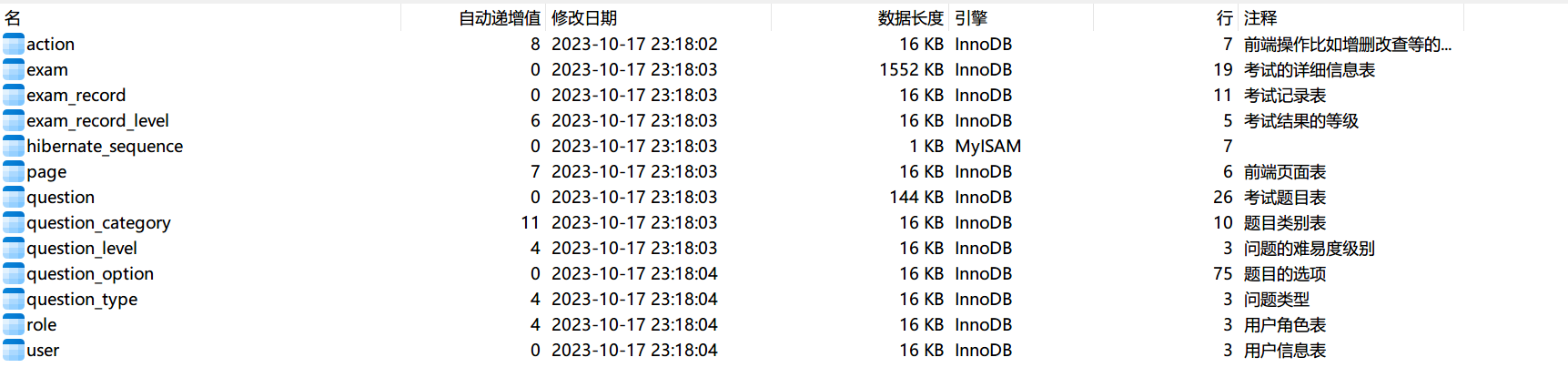Image resolution: width=1568 pixels, height=388 pixels.
Task: Click the question_category table icon
Action: tap(14, 222)
